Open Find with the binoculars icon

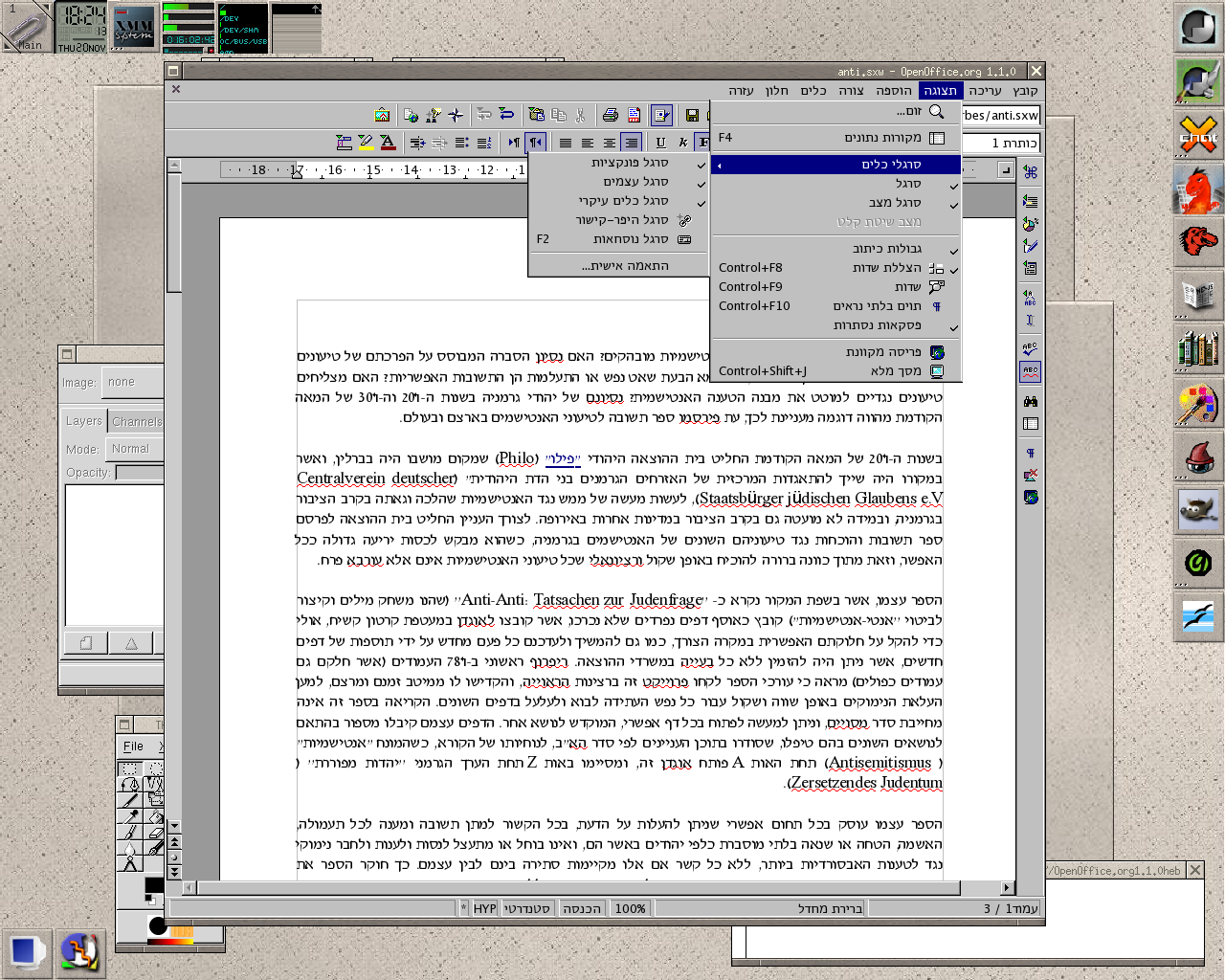click(x=1030, y=402)
